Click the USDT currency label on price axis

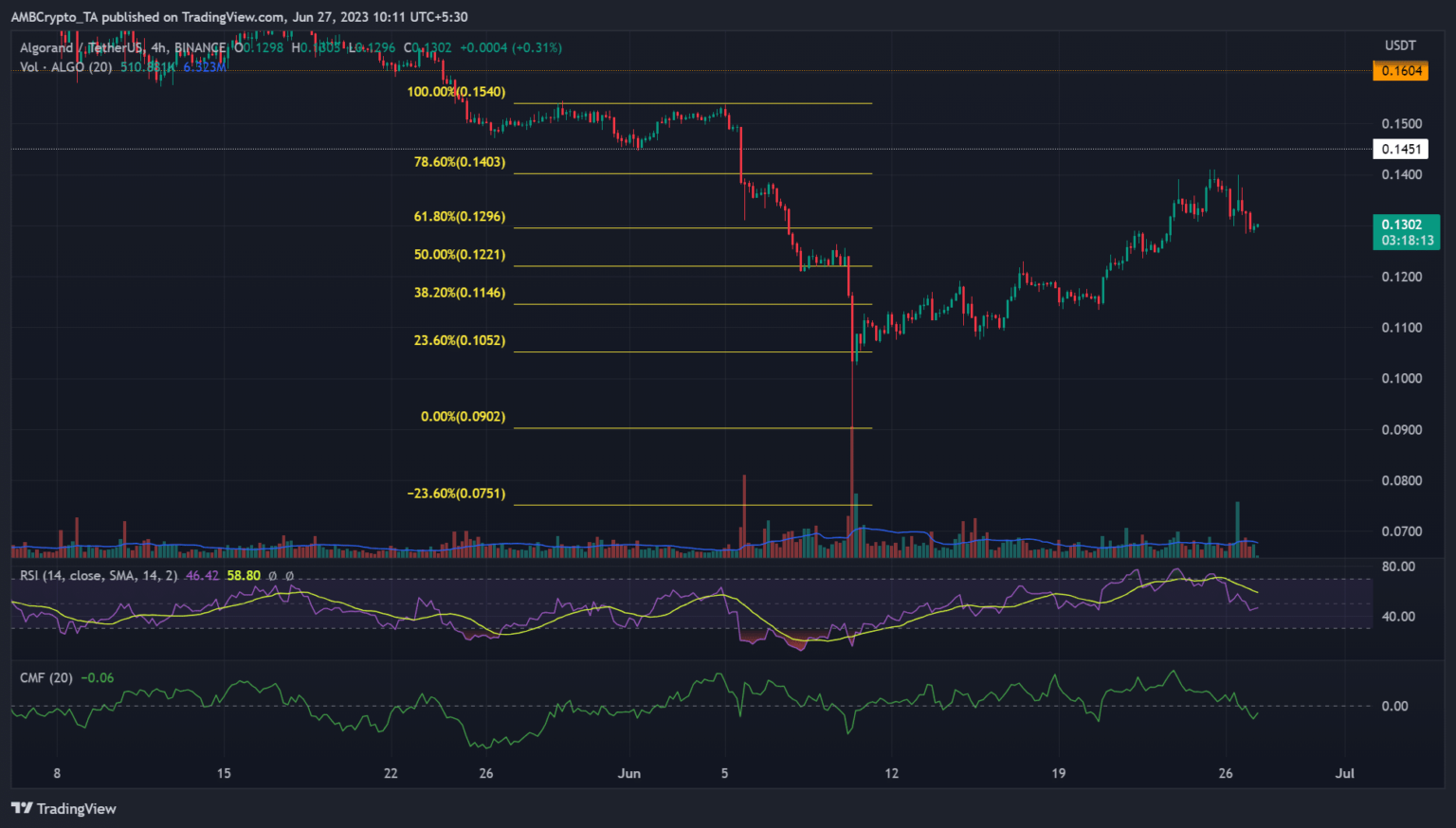[x=1400, y=45]
